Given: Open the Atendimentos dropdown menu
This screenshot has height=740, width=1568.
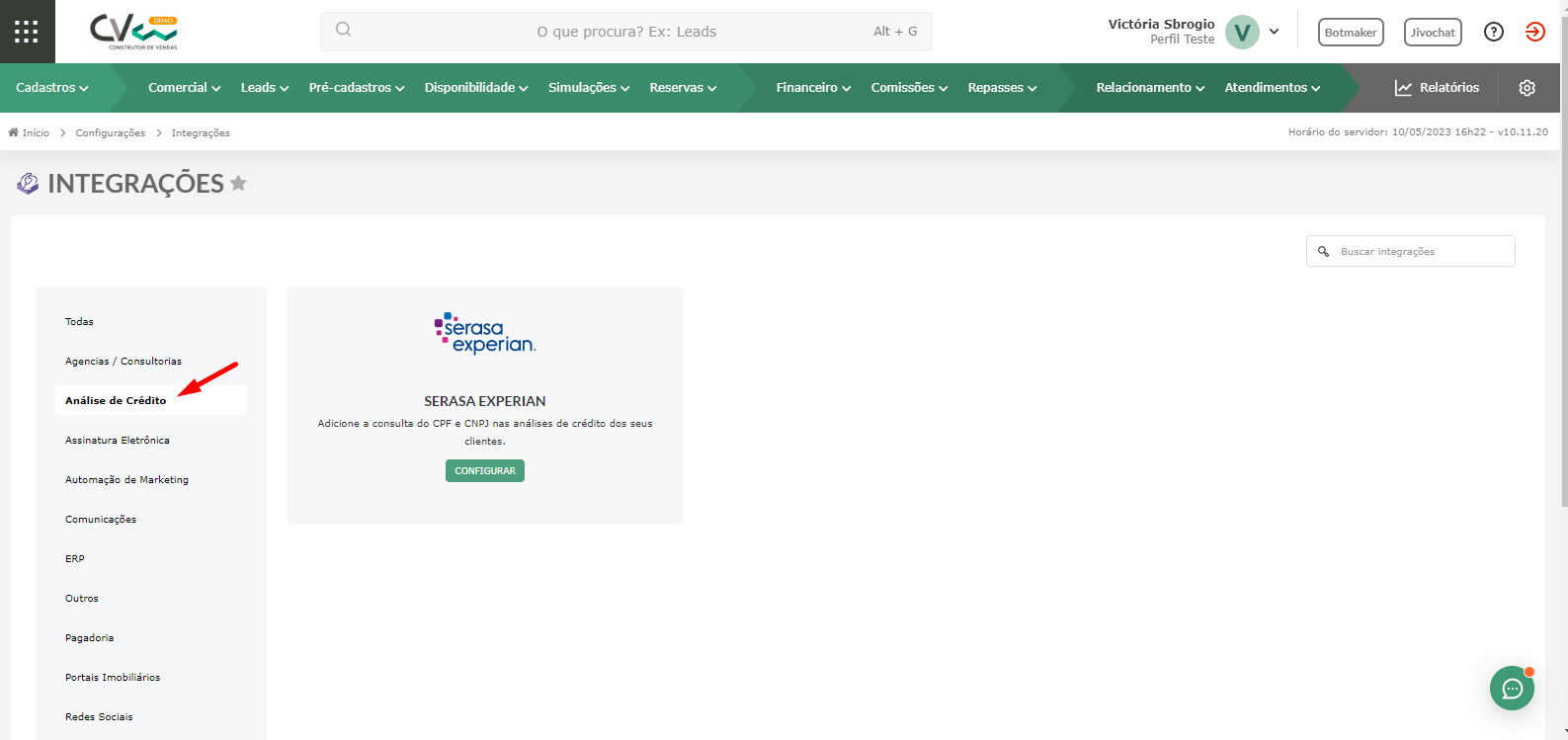Looking at the screenshot, I should tap(1273, 88).
